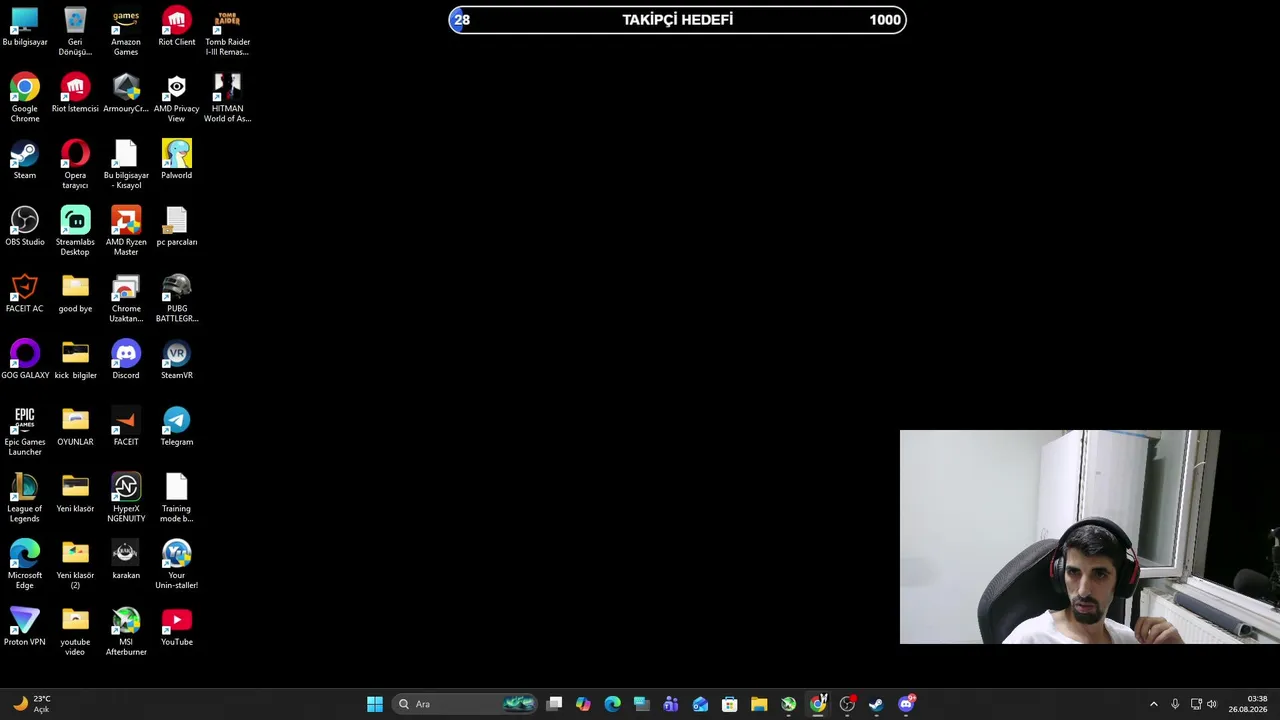
Task: Open Bu bilgisayar desktop icon
Action: point(25,27)
